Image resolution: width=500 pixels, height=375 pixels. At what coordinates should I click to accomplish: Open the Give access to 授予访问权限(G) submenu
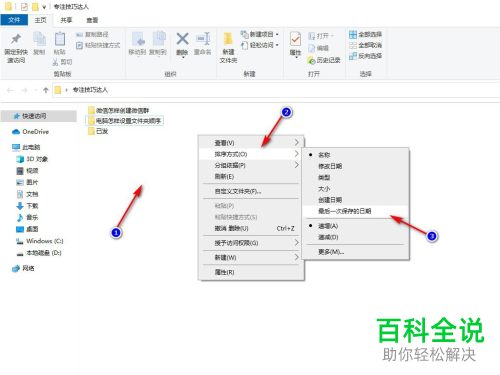[x=251, y=243]
